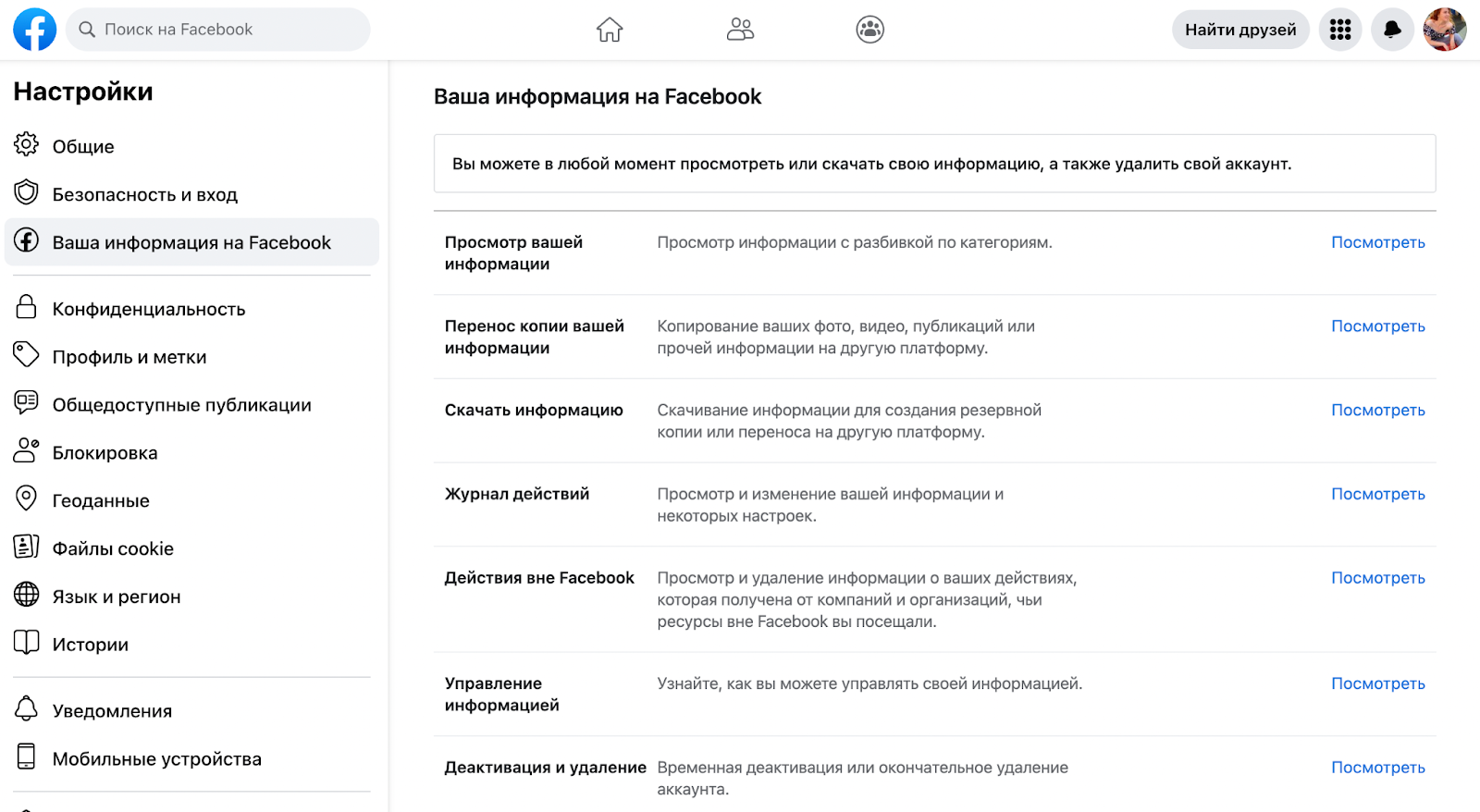Viewport: 1480px width, 812px height.
Task: Click the Действия вне Facebook row title
Action: pyautogui.click(x=539, y=578)
